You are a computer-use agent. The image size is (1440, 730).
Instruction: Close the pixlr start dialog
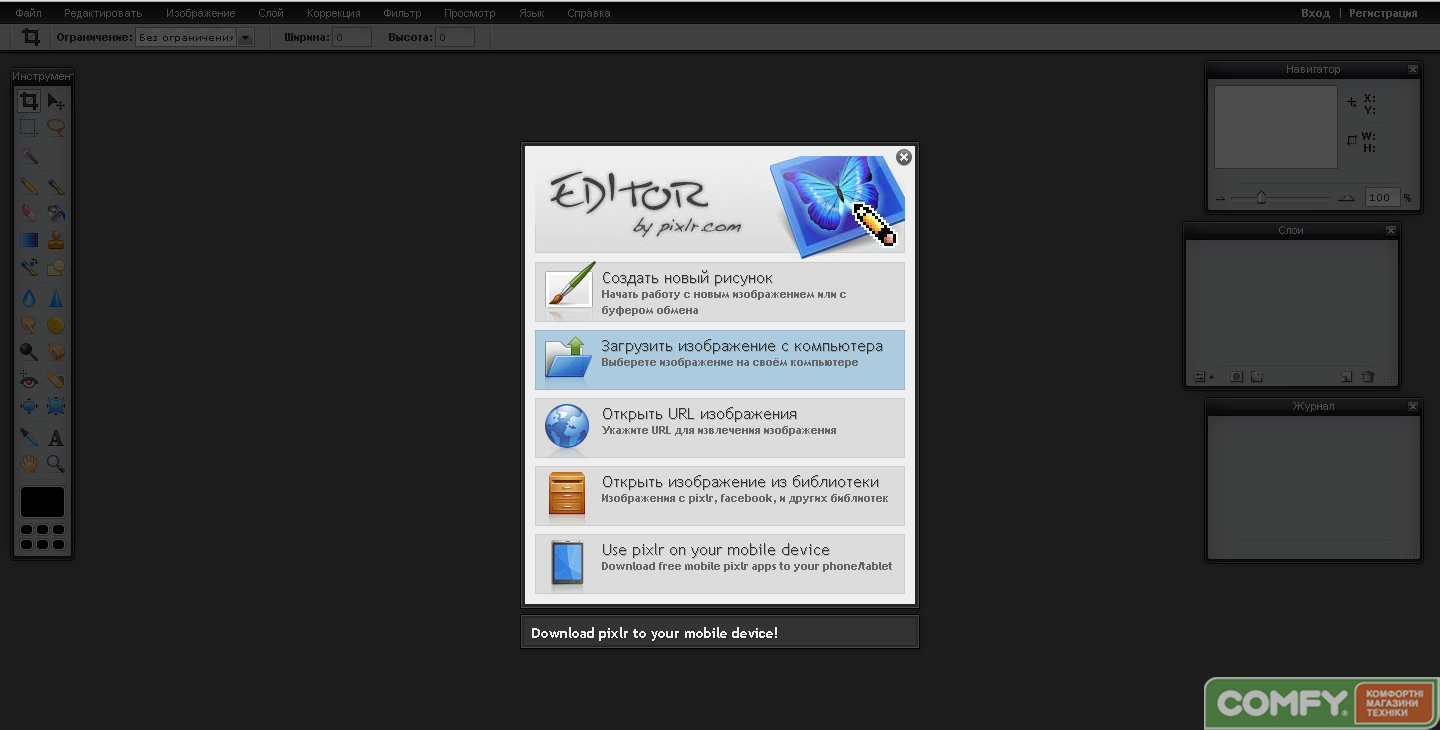(x=904, y=157)
